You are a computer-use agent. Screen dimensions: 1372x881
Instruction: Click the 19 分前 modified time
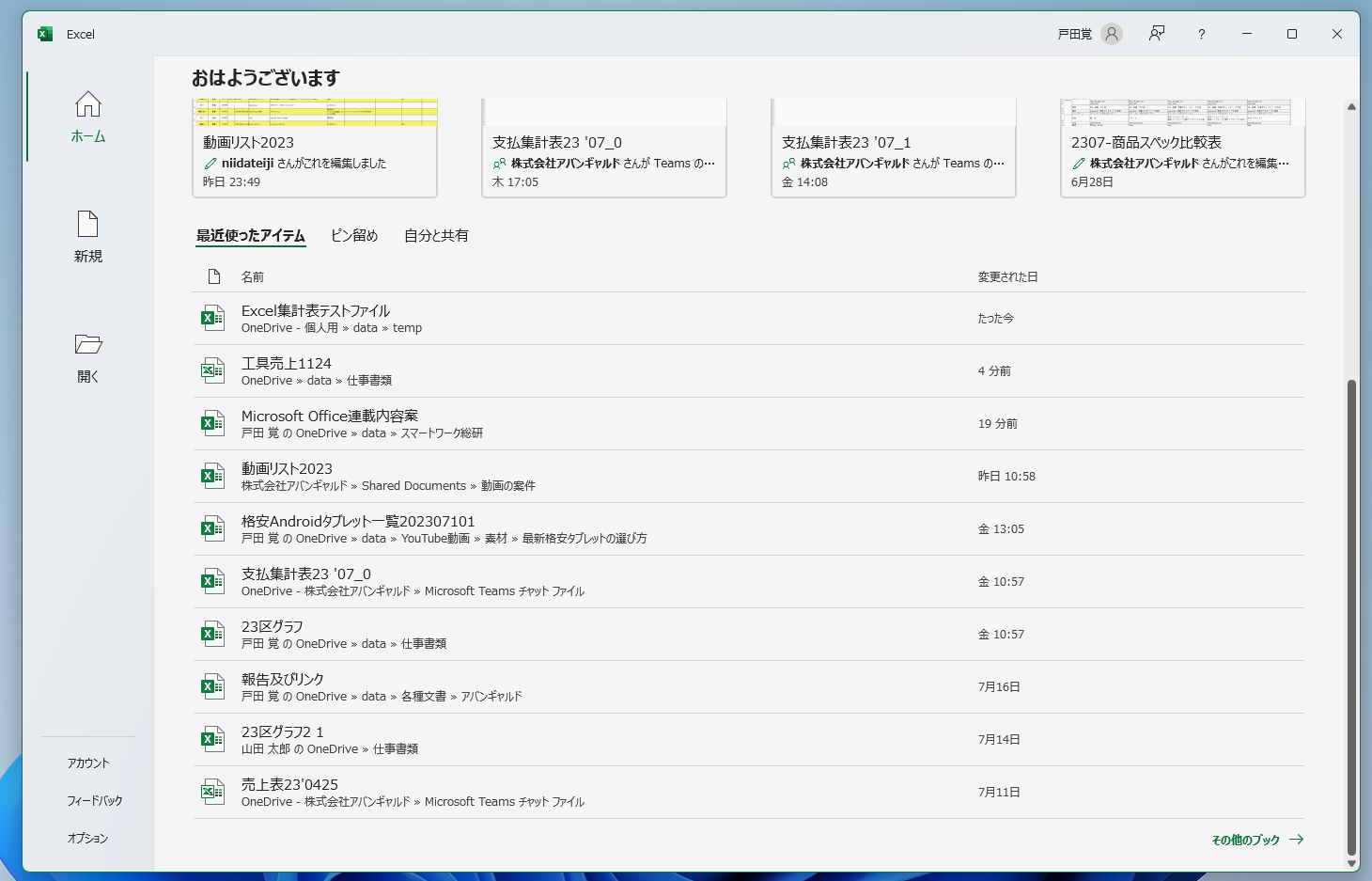998,424
